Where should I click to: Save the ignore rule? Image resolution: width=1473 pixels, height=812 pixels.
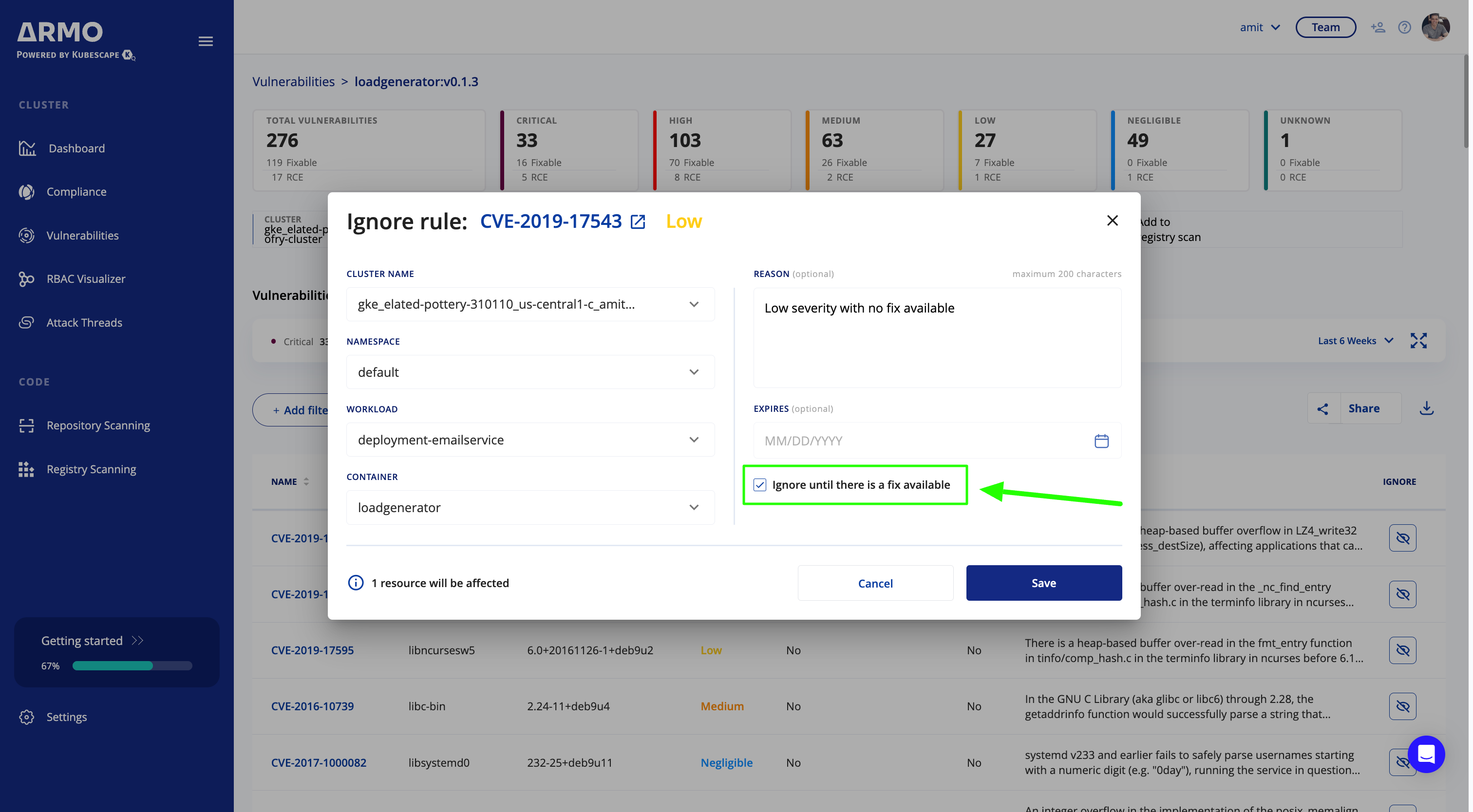pos(1043,583)
